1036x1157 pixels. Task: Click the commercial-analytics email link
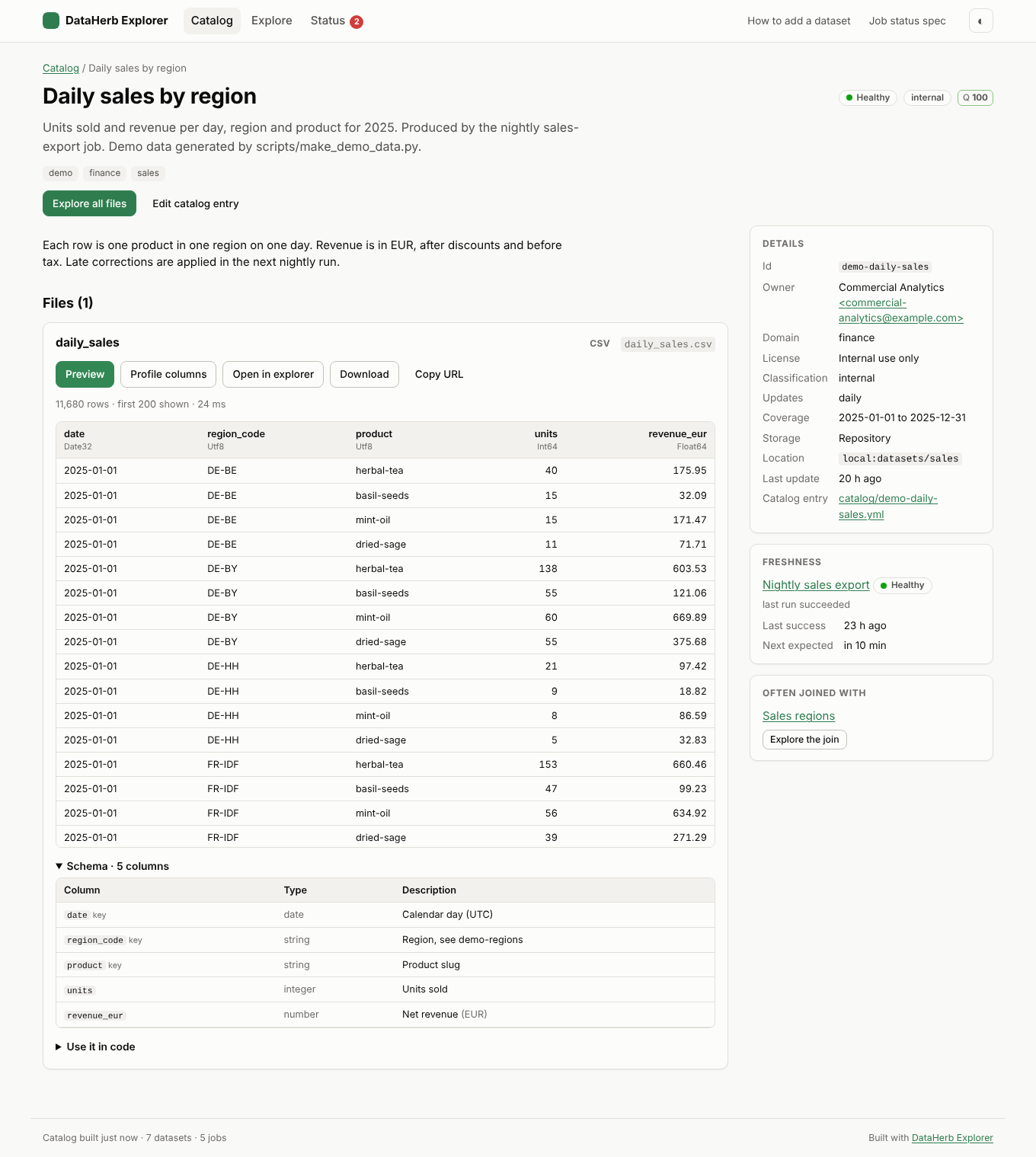pos(901,310)
